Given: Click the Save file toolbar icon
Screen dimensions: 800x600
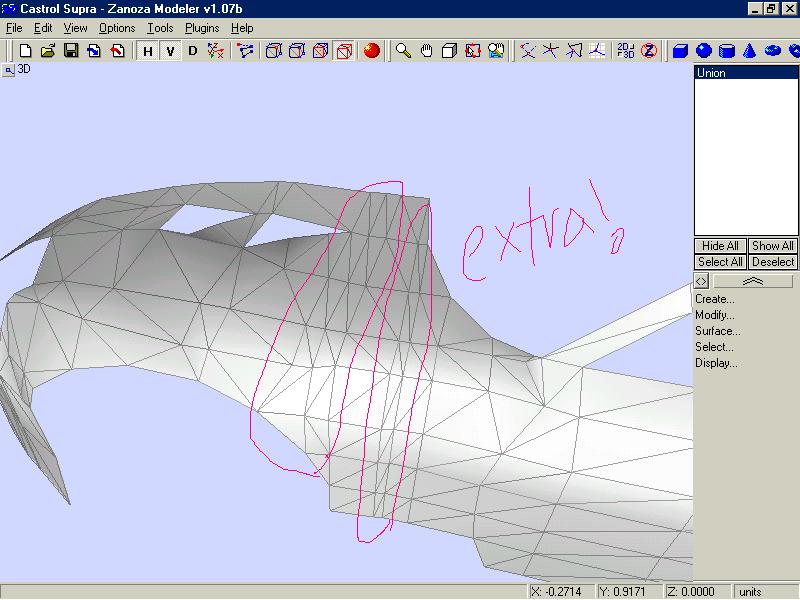Looking at the screenshot, I should (x=71, y=50).
